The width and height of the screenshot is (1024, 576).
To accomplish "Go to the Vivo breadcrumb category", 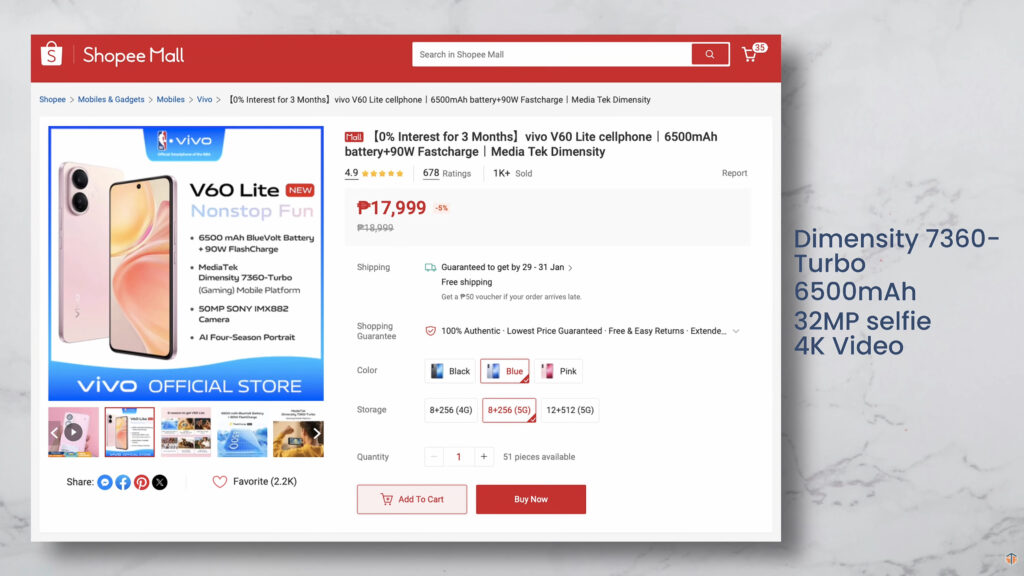I will point(204,100).
